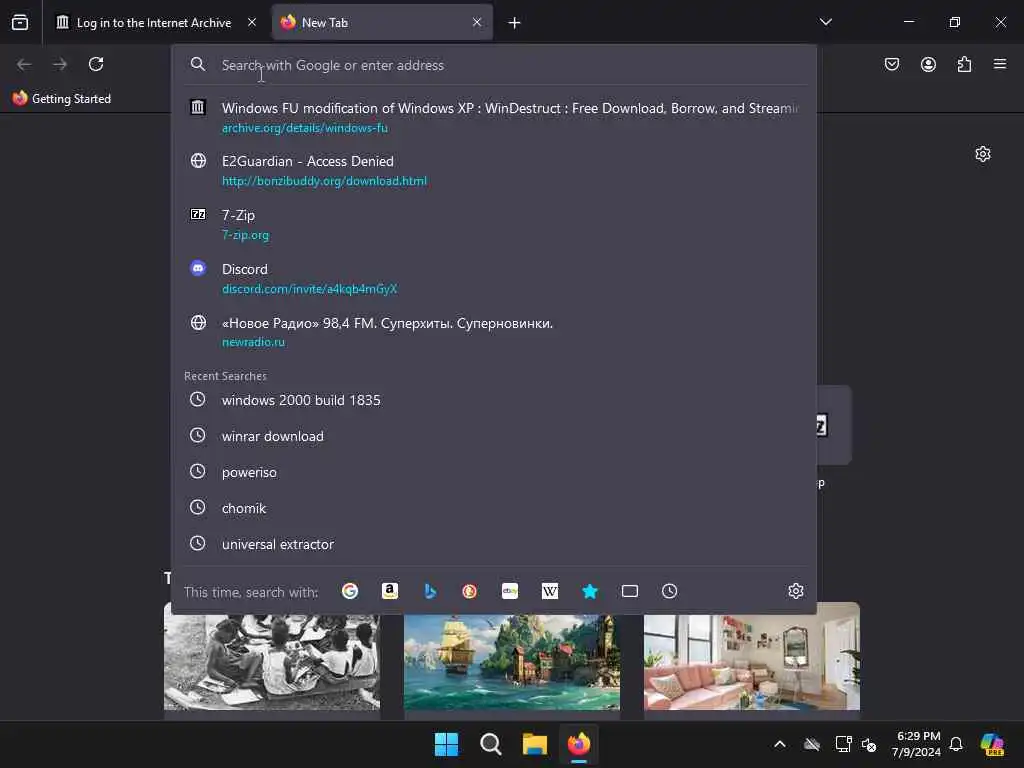Open the list all tabs dropdown
This screenshot has width=1024, height=768.
(x=825, y=22)
